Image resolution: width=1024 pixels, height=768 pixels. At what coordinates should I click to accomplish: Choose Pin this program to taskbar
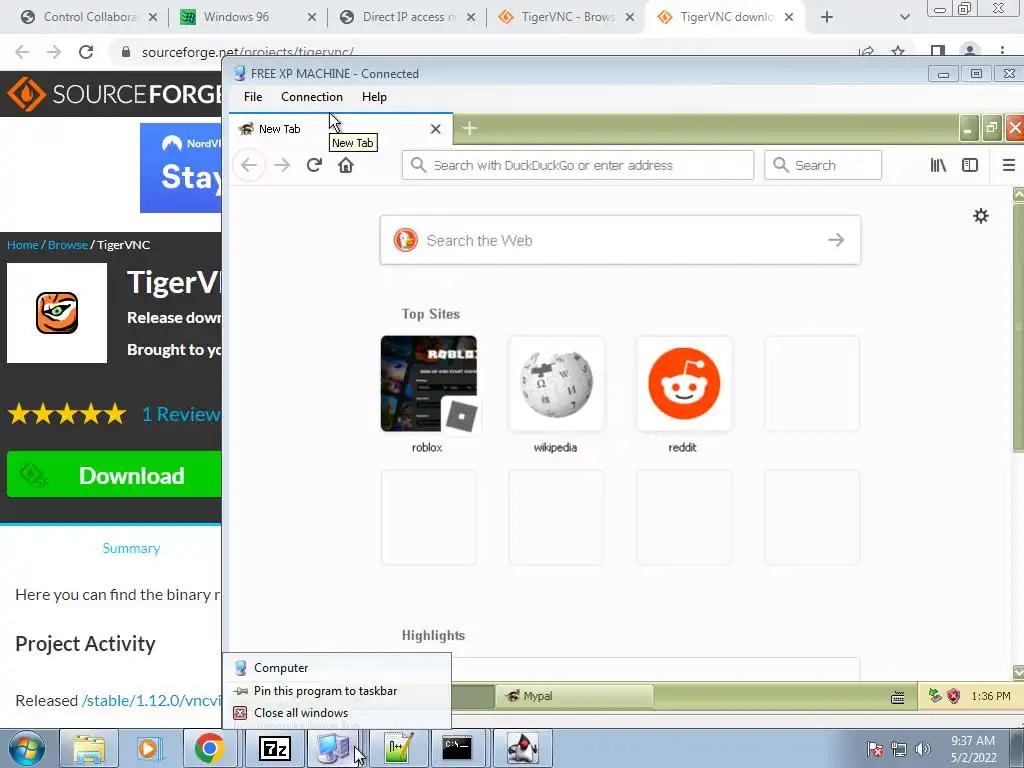pos(337,691)
